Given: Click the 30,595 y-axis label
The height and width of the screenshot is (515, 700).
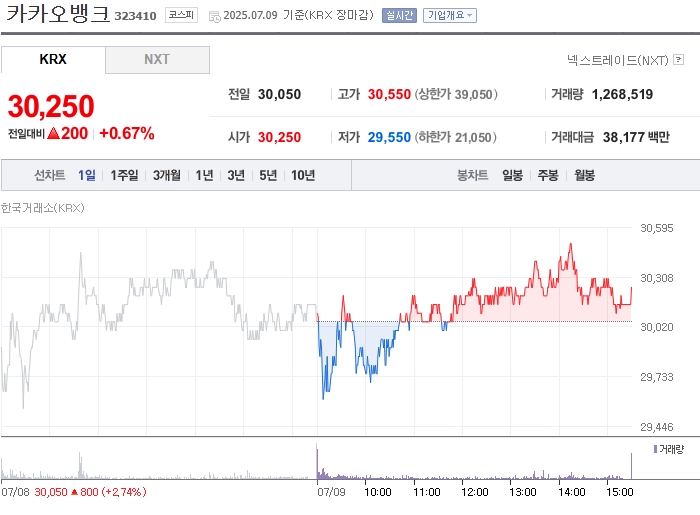Looking at the screenshot, I should pos(657,228).
